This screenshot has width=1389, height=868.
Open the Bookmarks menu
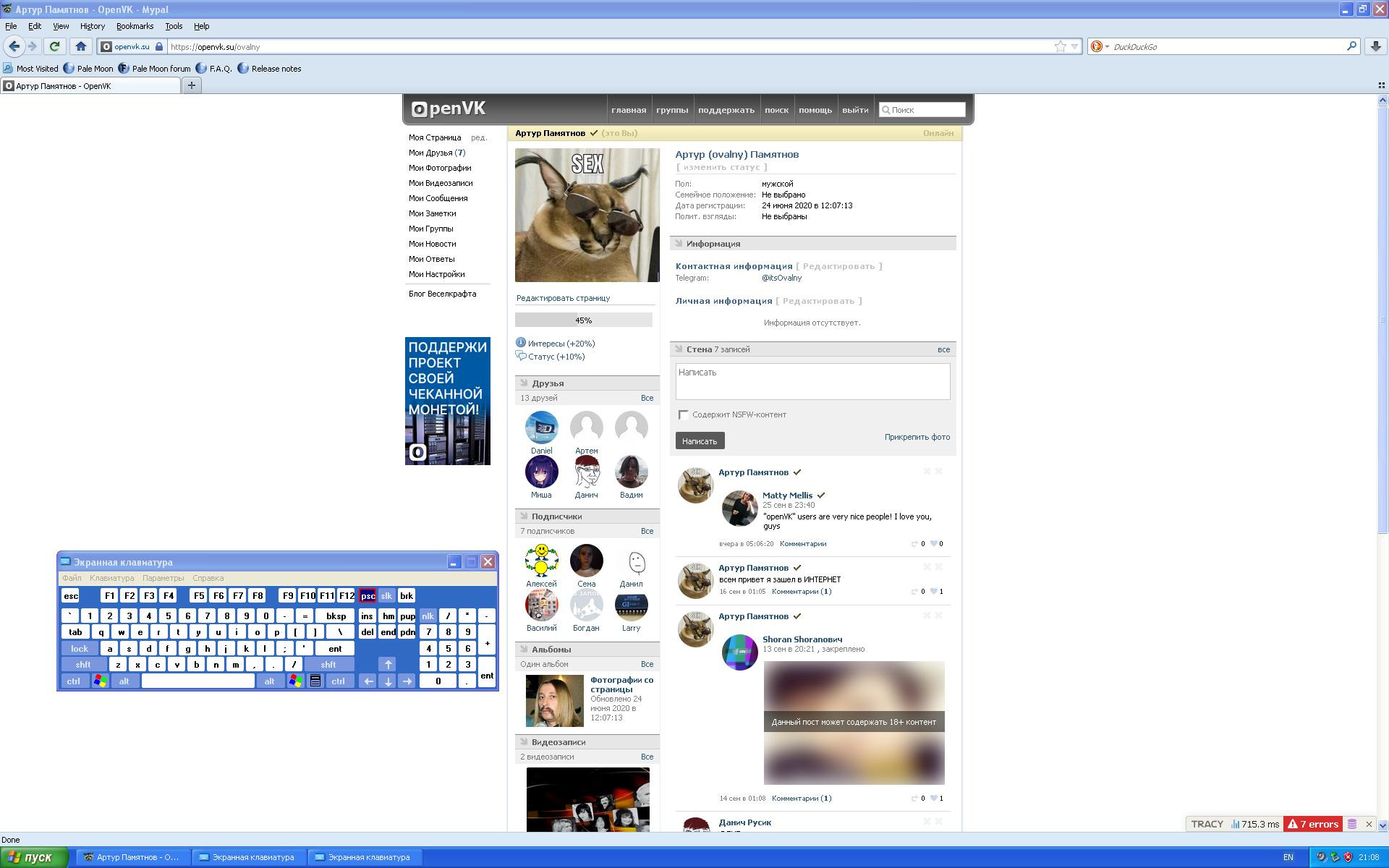pyautogui.click(x=135, y=26)
